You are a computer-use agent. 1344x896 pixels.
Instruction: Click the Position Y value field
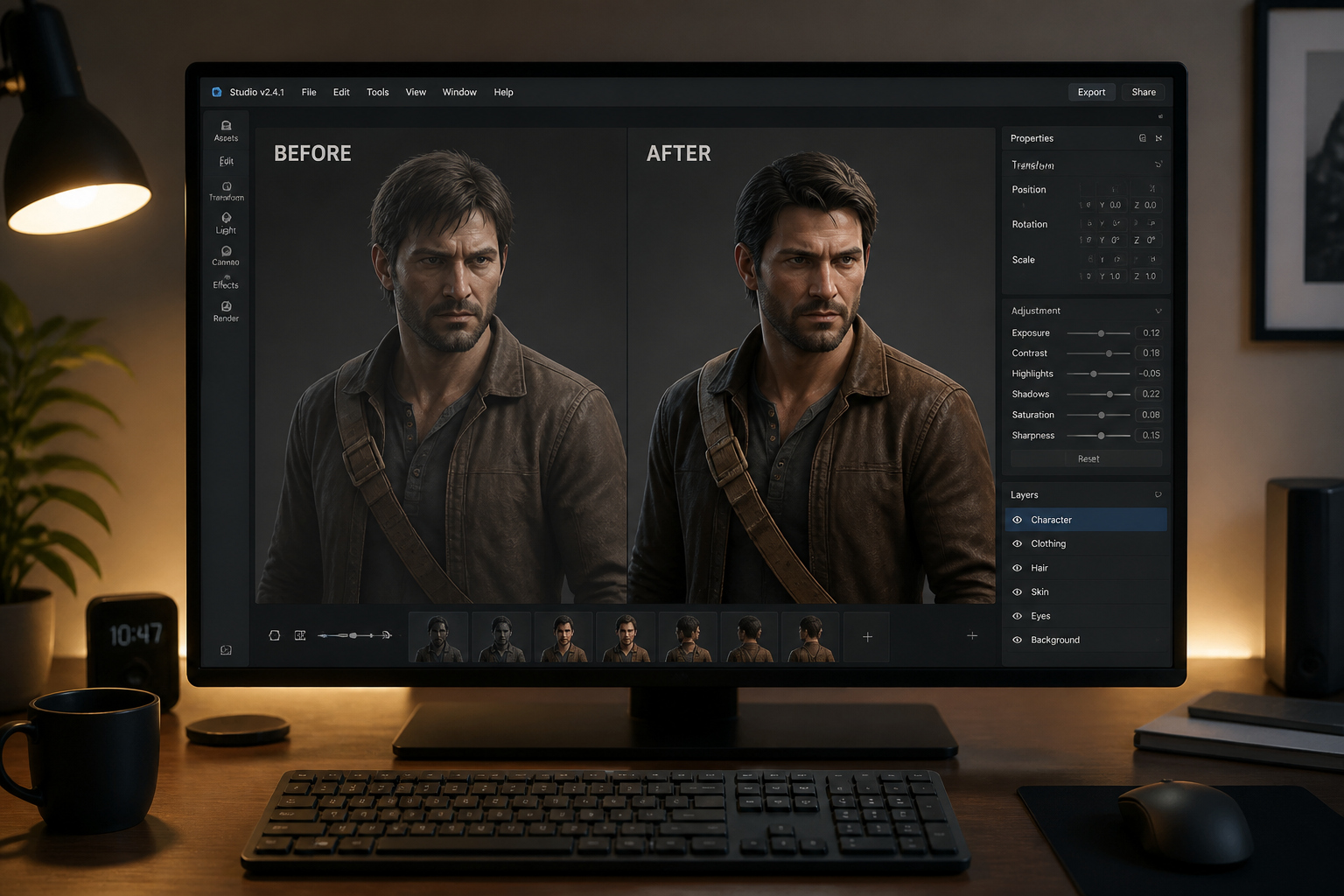pyautogui.click(x=1111, y=205)
